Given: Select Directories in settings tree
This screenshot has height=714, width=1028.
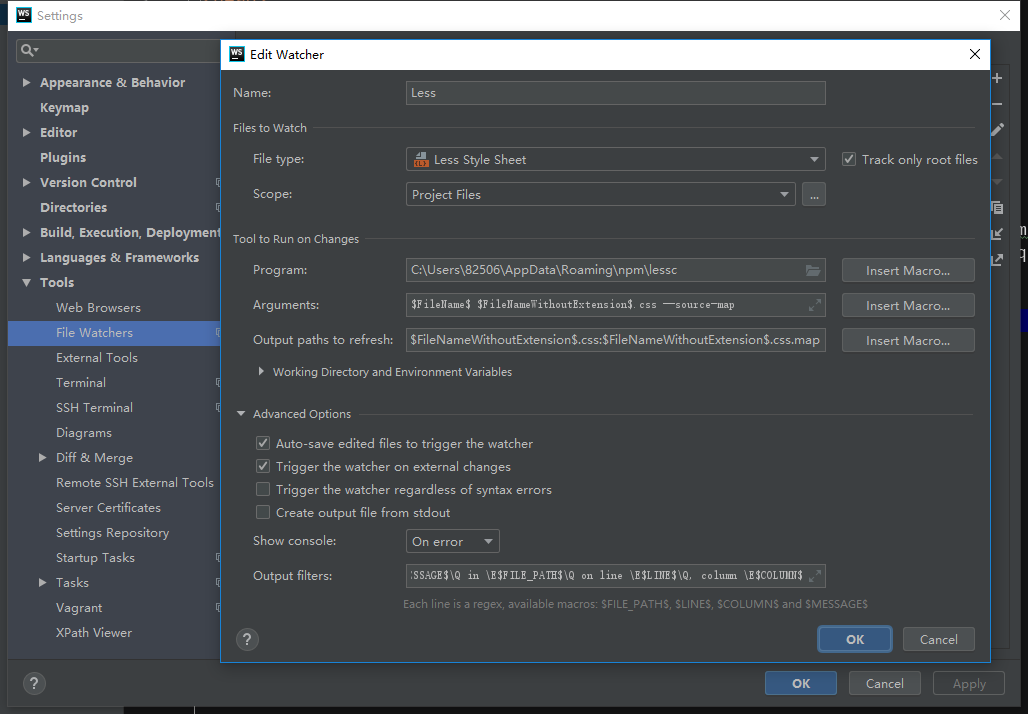Looking at the screenshot, I should (x=73, y=207).
